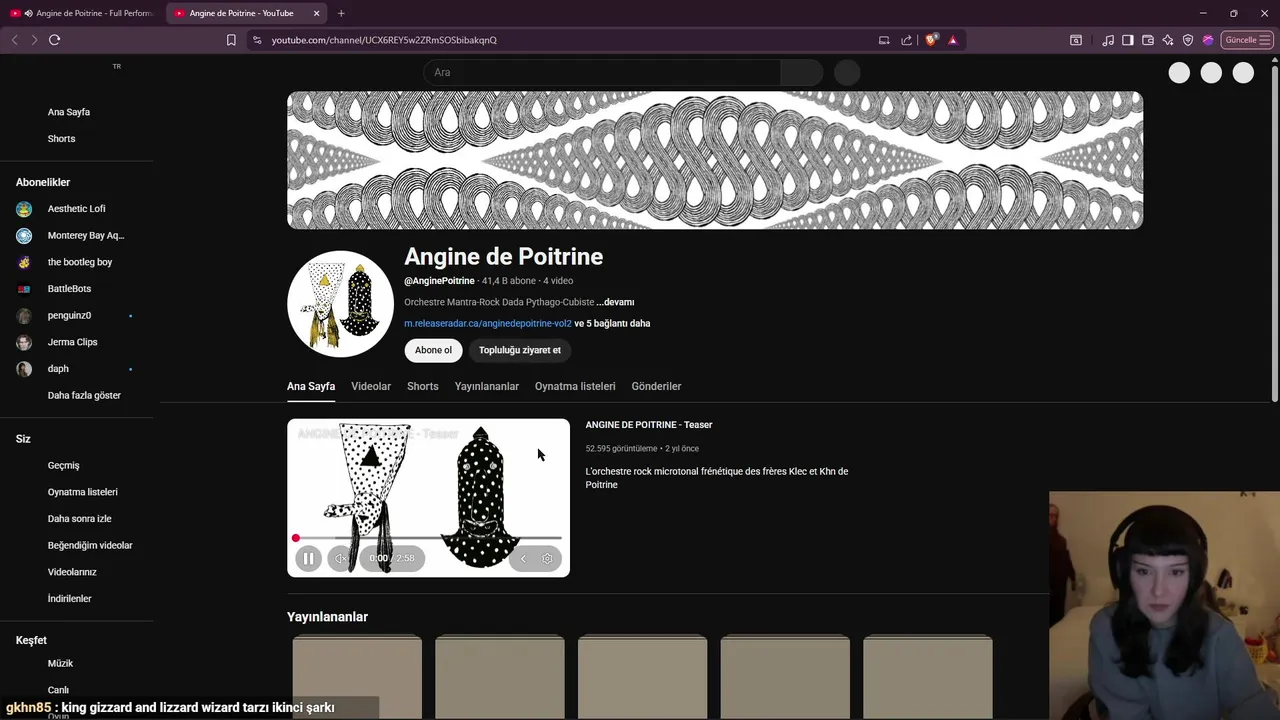1280x720 pixels.
Task: Click Topluluğu ziyaret et button
Action: click(519, 350)
